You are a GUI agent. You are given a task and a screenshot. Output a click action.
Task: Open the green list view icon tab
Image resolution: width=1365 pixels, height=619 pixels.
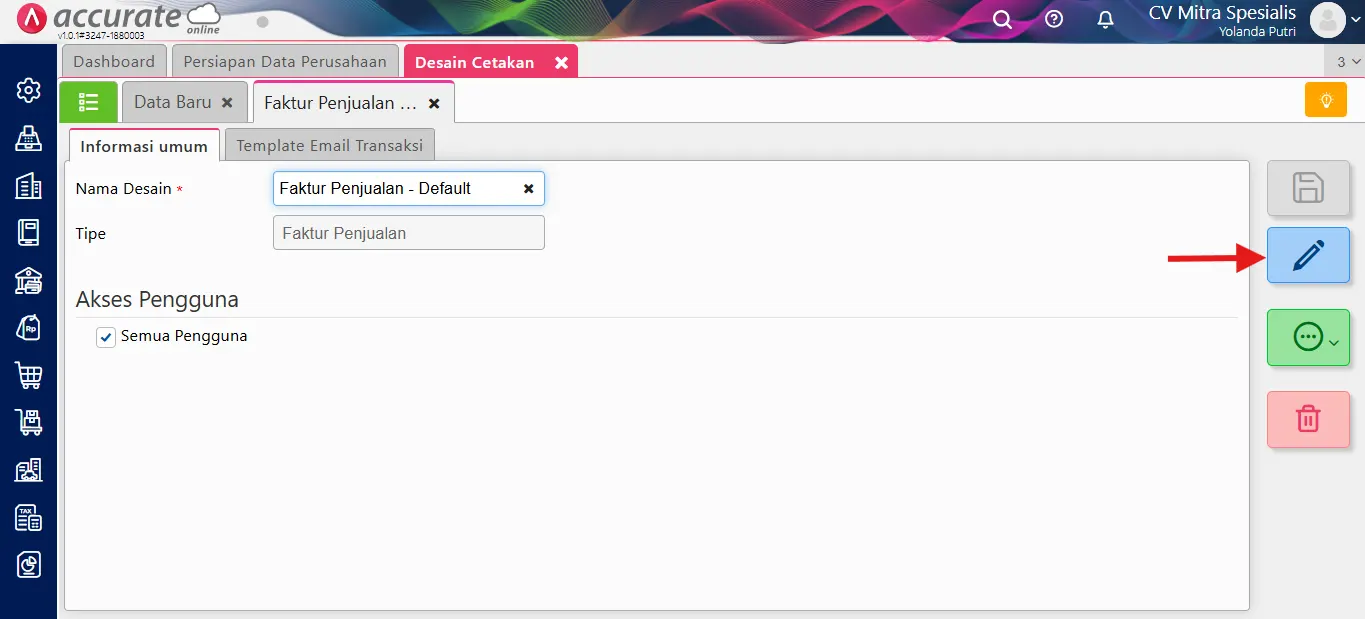pos(88,102)
